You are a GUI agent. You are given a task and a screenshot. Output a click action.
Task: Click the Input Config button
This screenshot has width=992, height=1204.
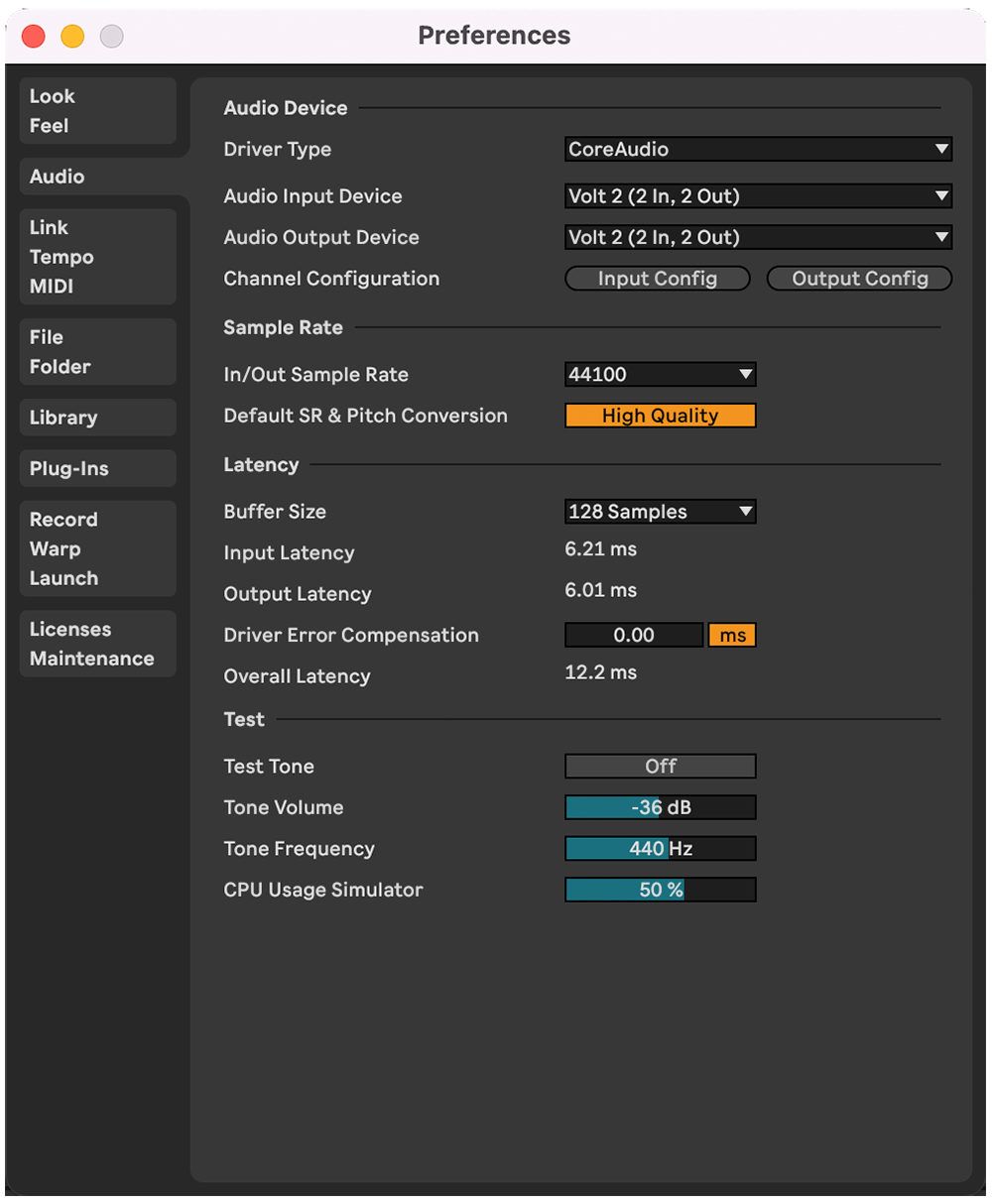pos(657,280)
